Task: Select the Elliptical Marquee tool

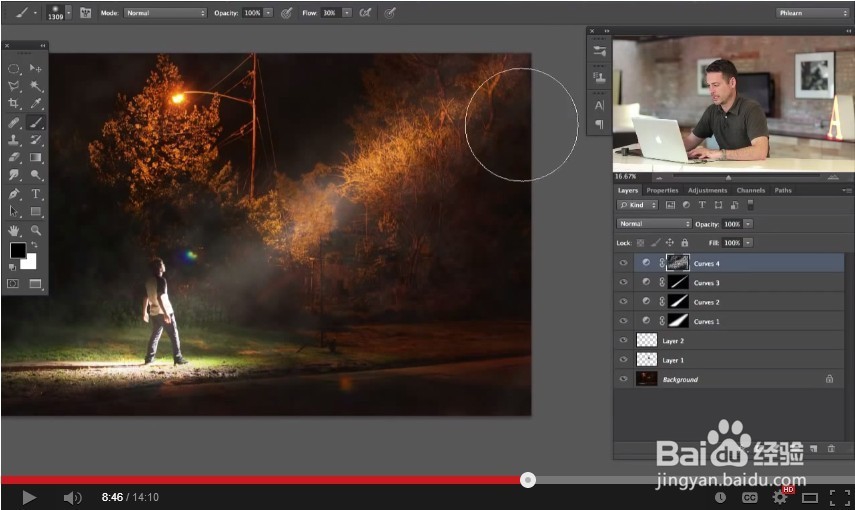Action: click(x=14, y=69)
